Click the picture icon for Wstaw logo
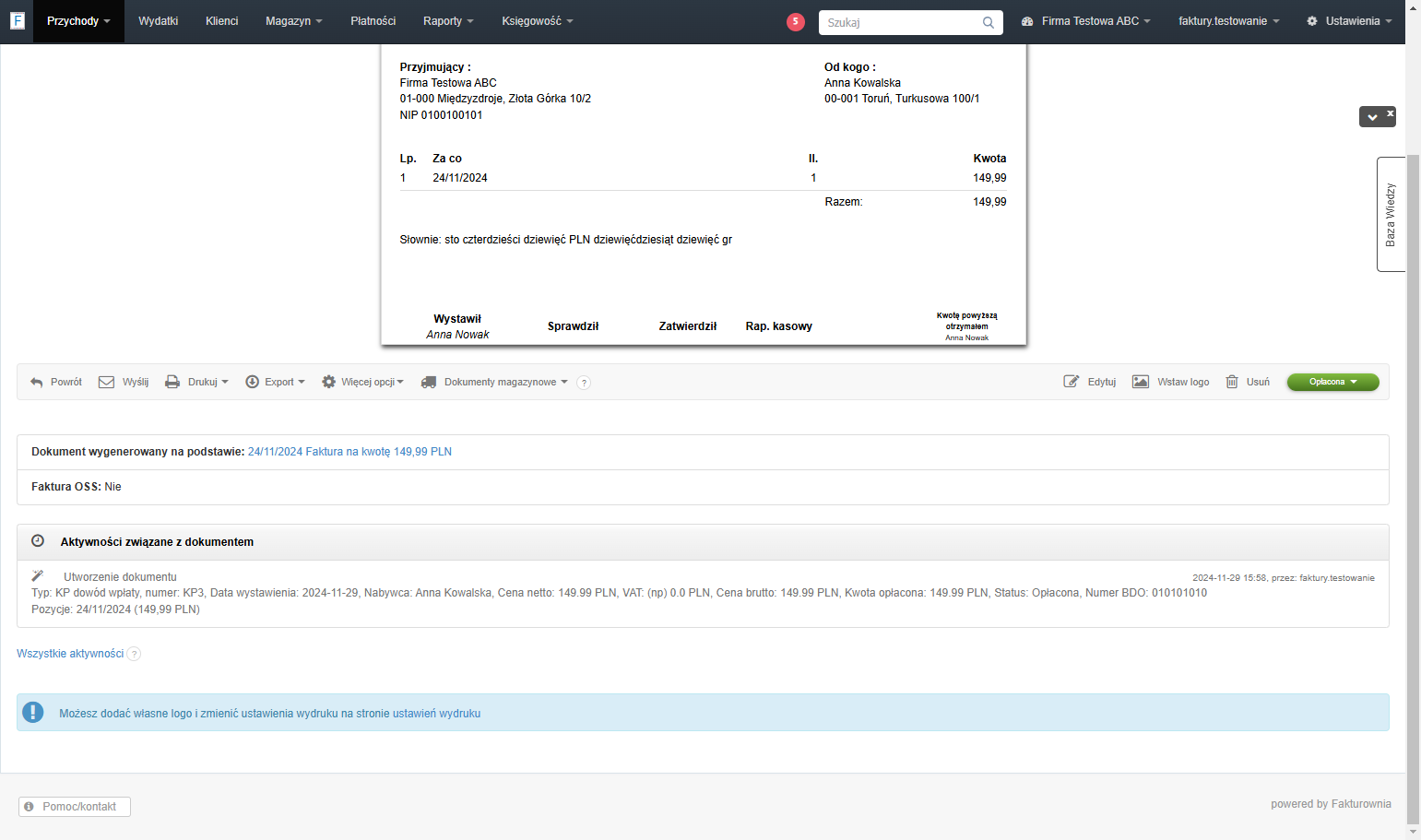Viewport: 1421px width, 840px height. pyautogui.click(x=1141, y=382)
